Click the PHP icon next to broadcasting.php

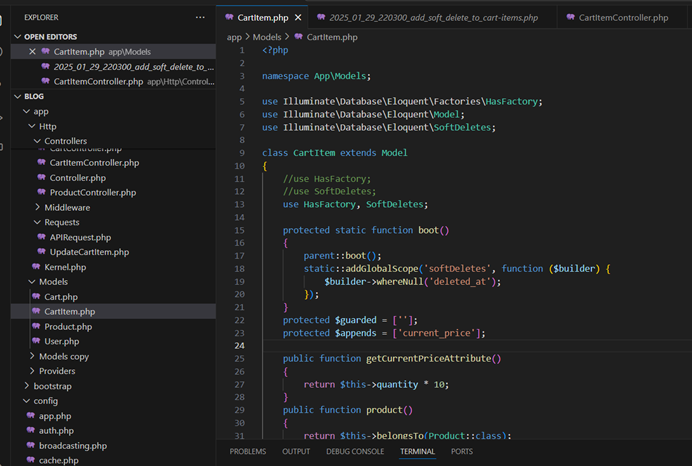[x=33, y=445]
